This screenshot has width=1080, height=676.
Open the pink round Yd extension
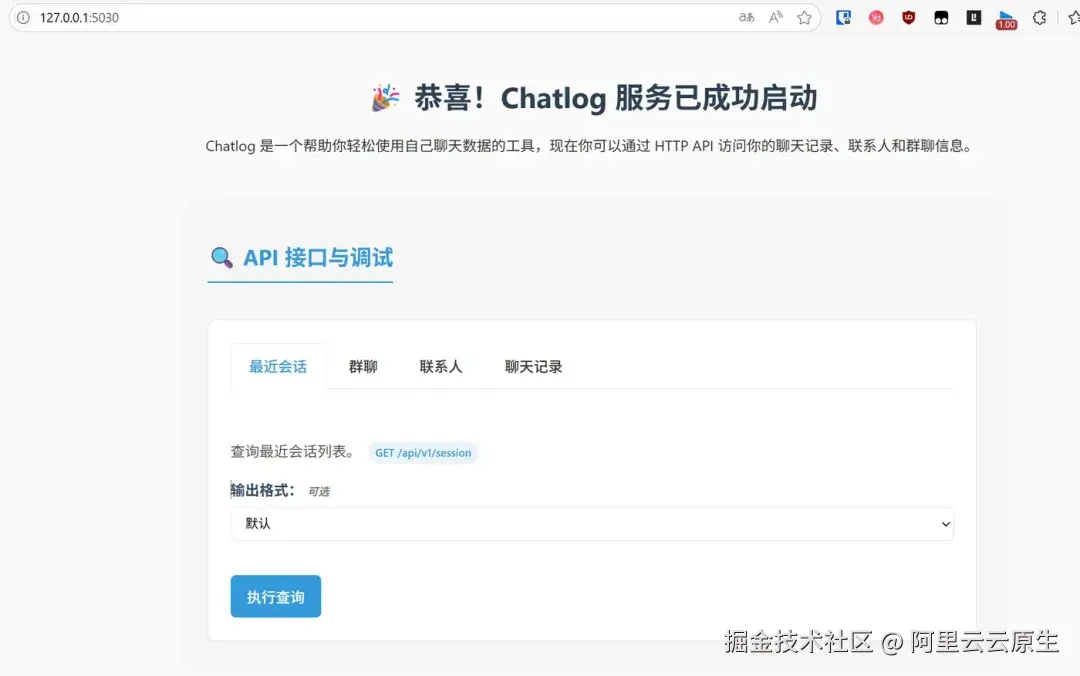(876, 18)
